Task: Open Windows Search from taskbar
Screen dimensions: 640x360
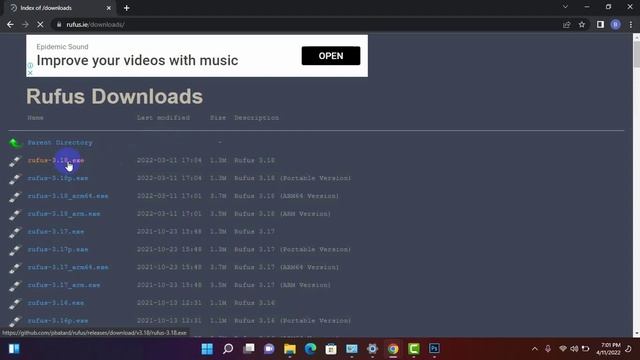Action: click(228, 349)
